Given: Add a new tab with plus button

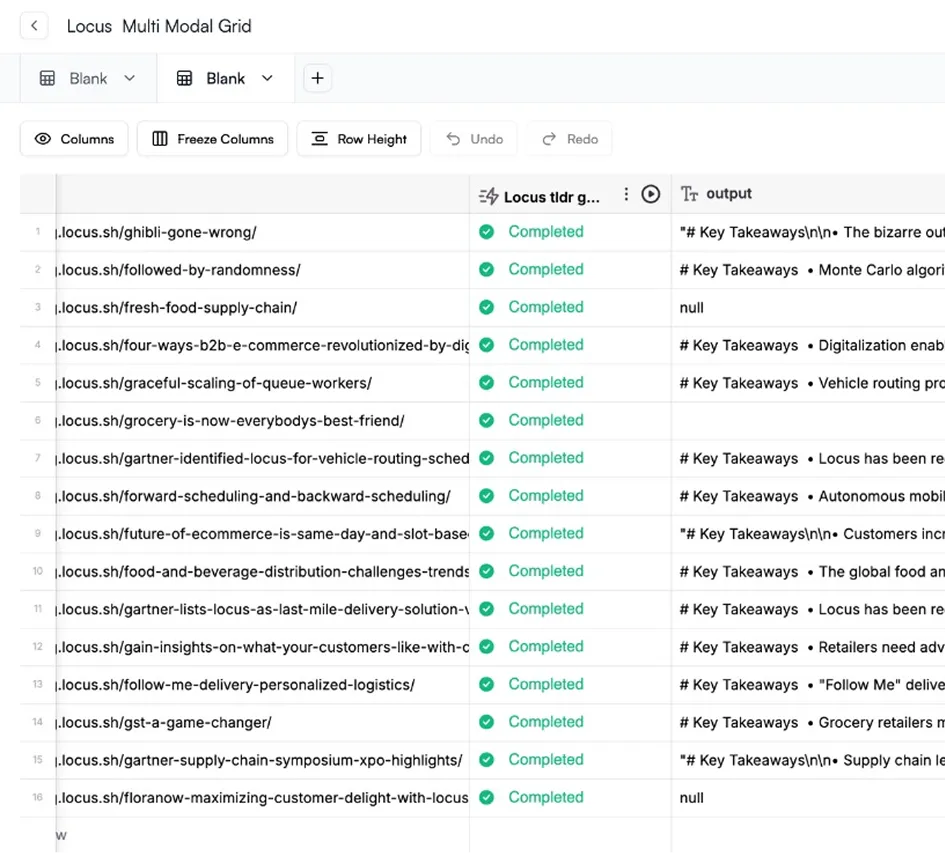Looking at the screenshot, I should pos(318,78).
